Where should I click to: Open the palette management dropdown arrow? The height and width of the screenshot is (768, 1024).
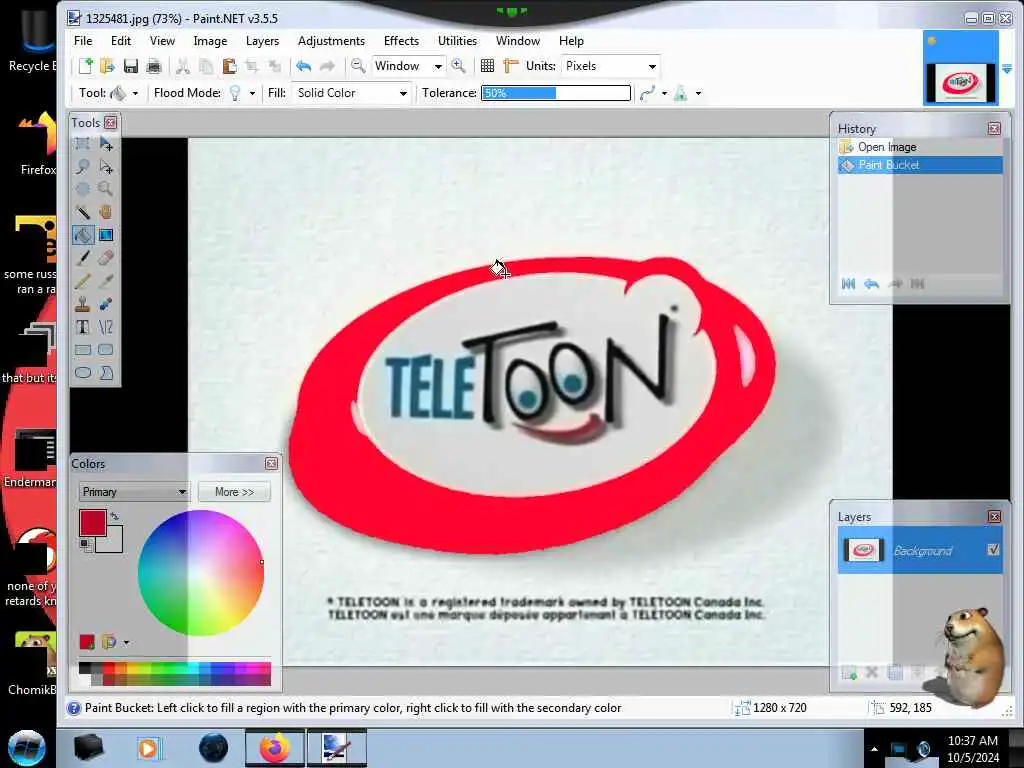coord(126,643)
